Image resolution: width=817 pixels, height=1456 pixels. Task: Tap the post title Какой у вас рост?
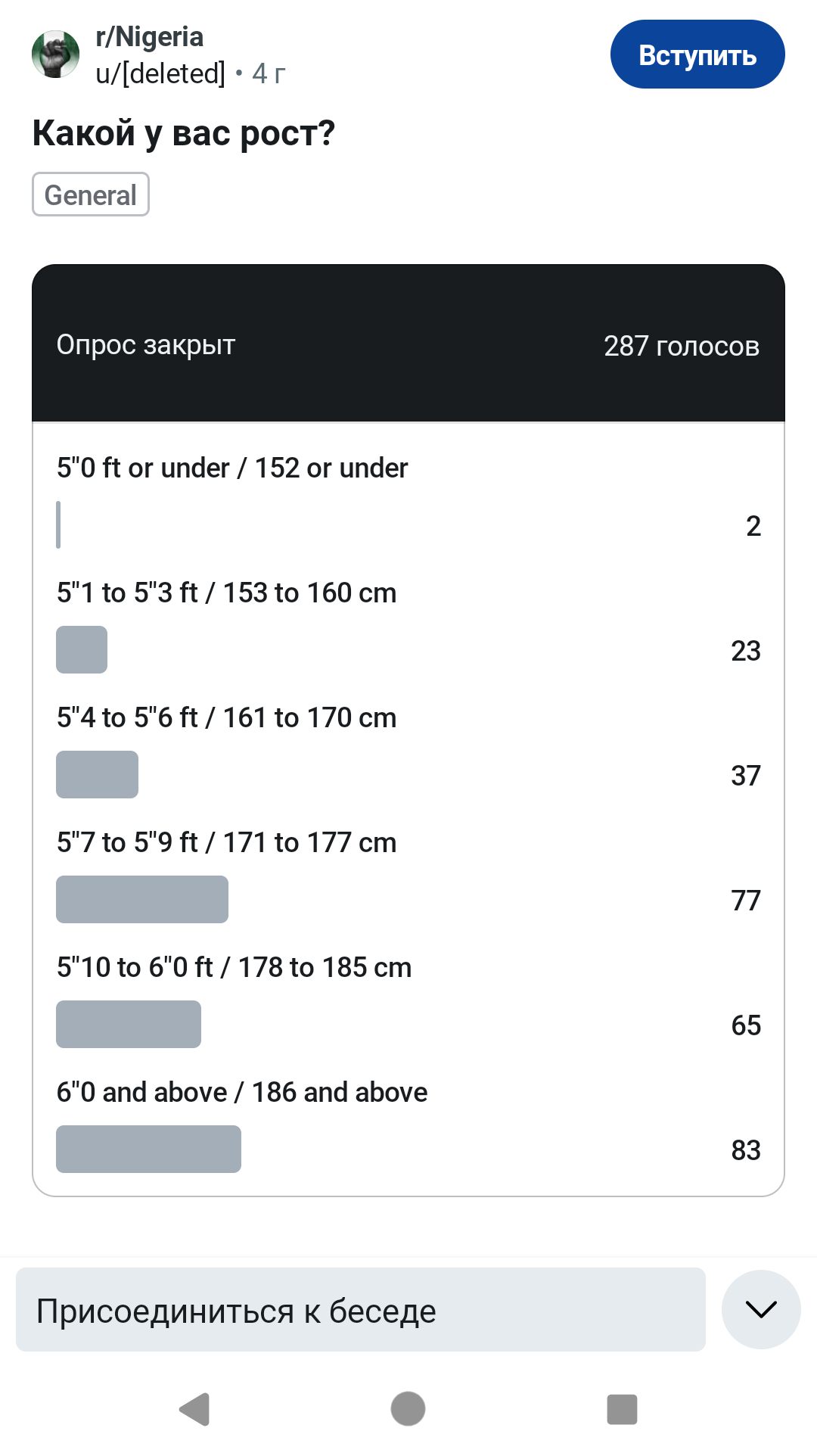click(184, 133)
